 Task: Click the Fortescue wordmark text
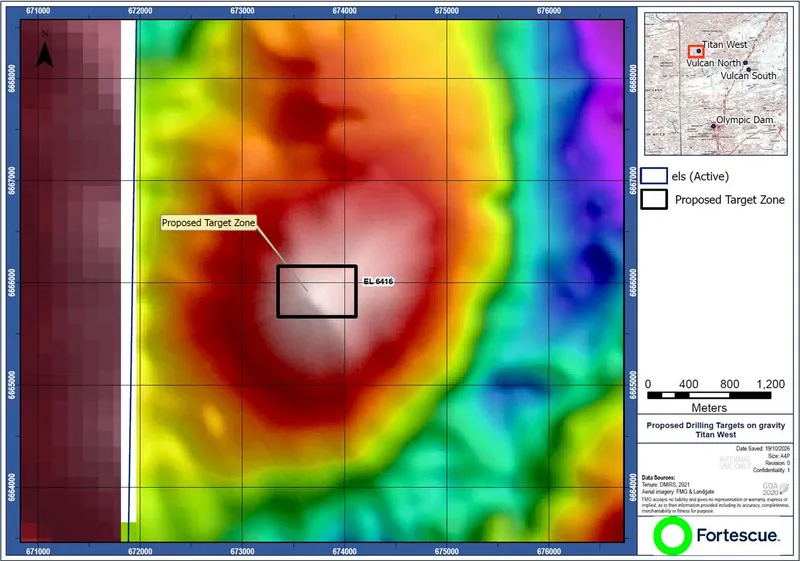pos(738,536)
